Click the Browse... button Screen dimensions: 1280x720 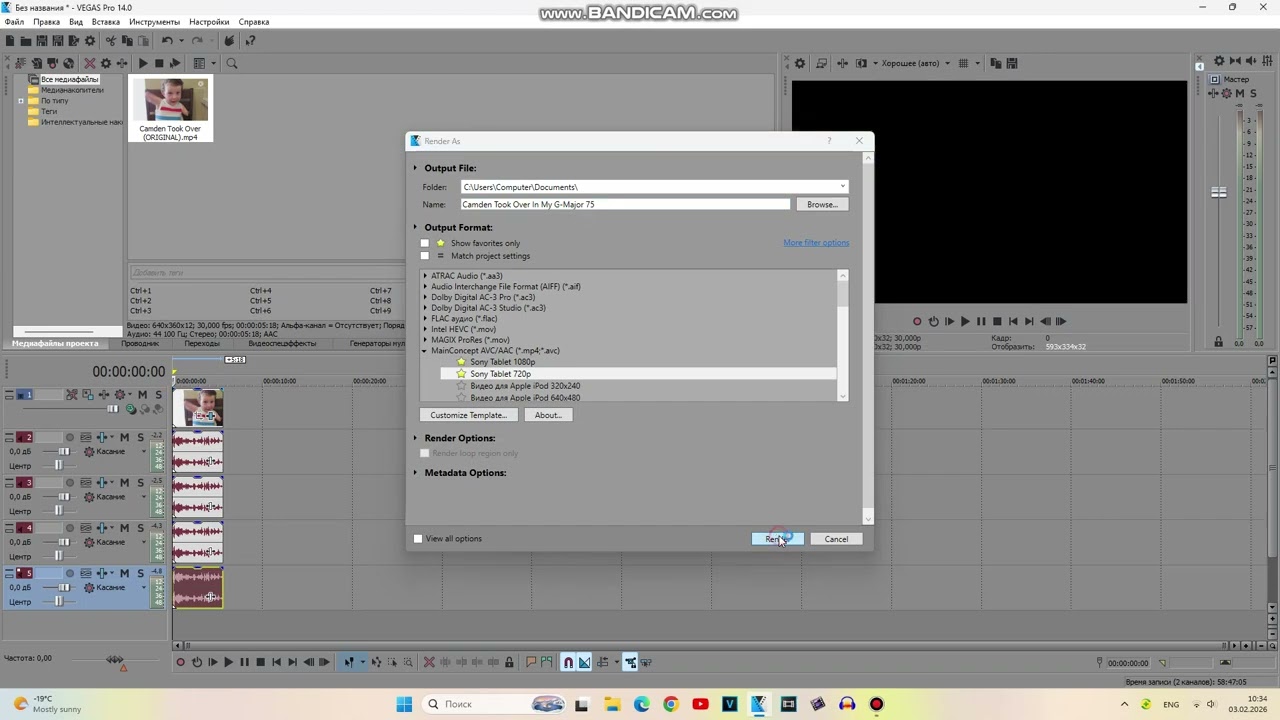822,204
